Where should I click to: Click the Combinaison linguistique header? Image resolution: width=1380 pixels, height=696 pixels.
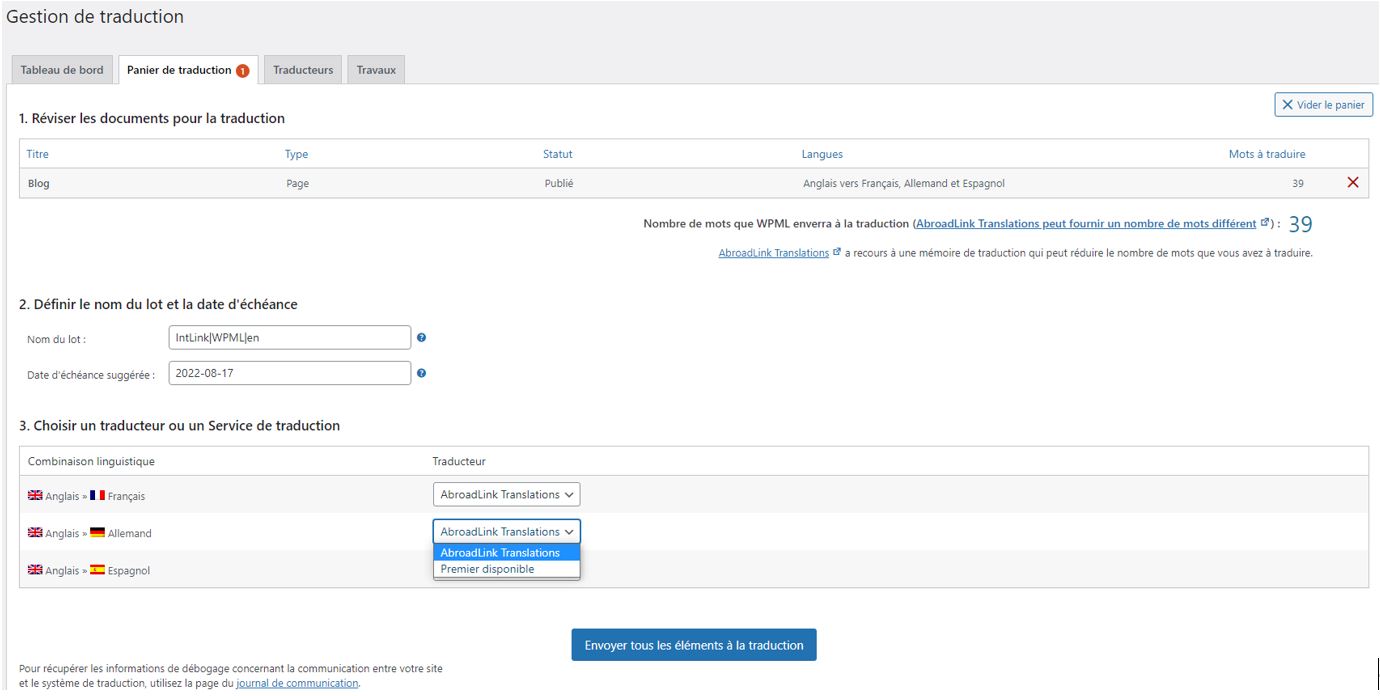pos(91,461)
